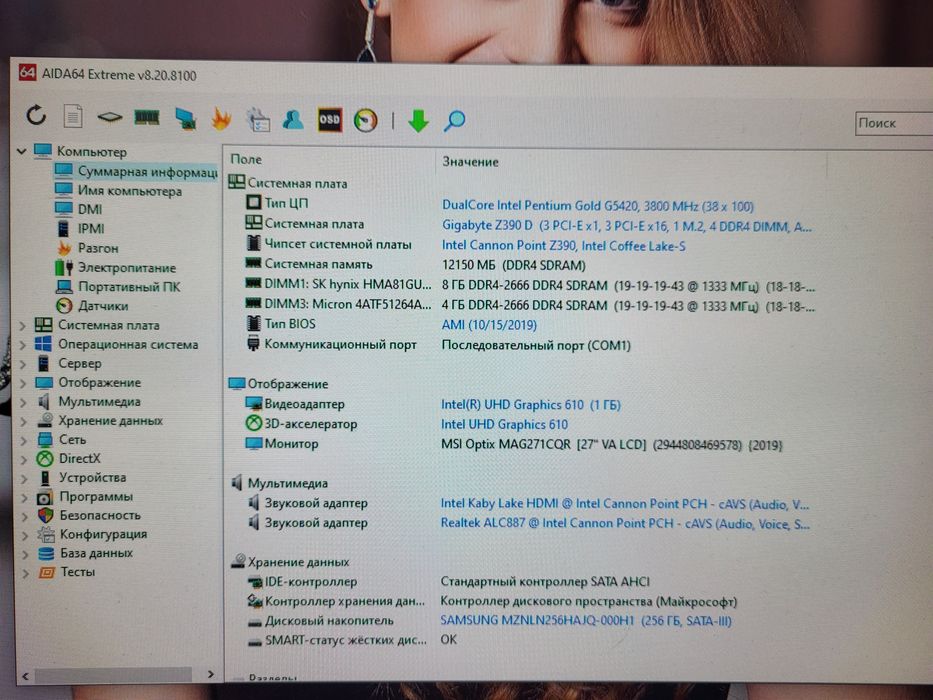Expand the Мультимедиа tree node
933x700 pixels.
coord(23,402)
